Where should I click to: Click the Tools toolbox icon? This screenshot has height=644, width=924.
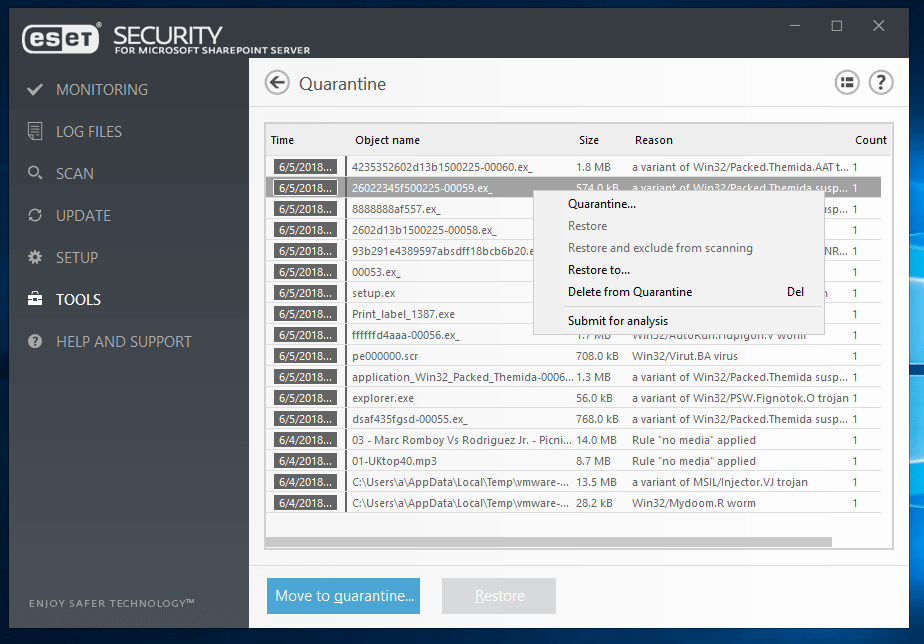pyautogui.click(x=35, y=299)
